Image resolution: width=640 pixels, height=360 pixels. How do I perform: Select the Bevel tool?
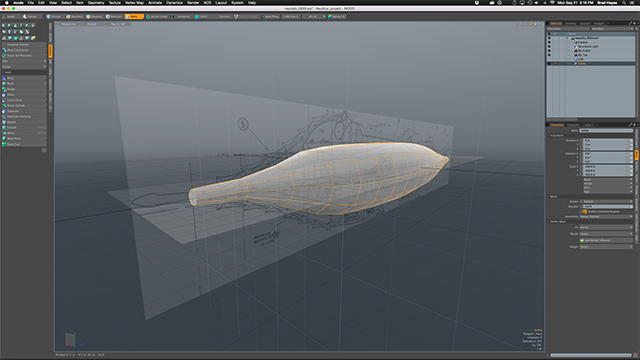[x=24, y=83]
